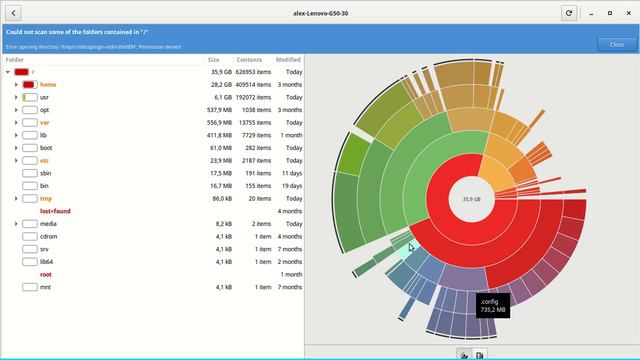Screen dimensions: 640x360
Task: Click the 28,2 GB size value
Action: (x=221, y=84)
